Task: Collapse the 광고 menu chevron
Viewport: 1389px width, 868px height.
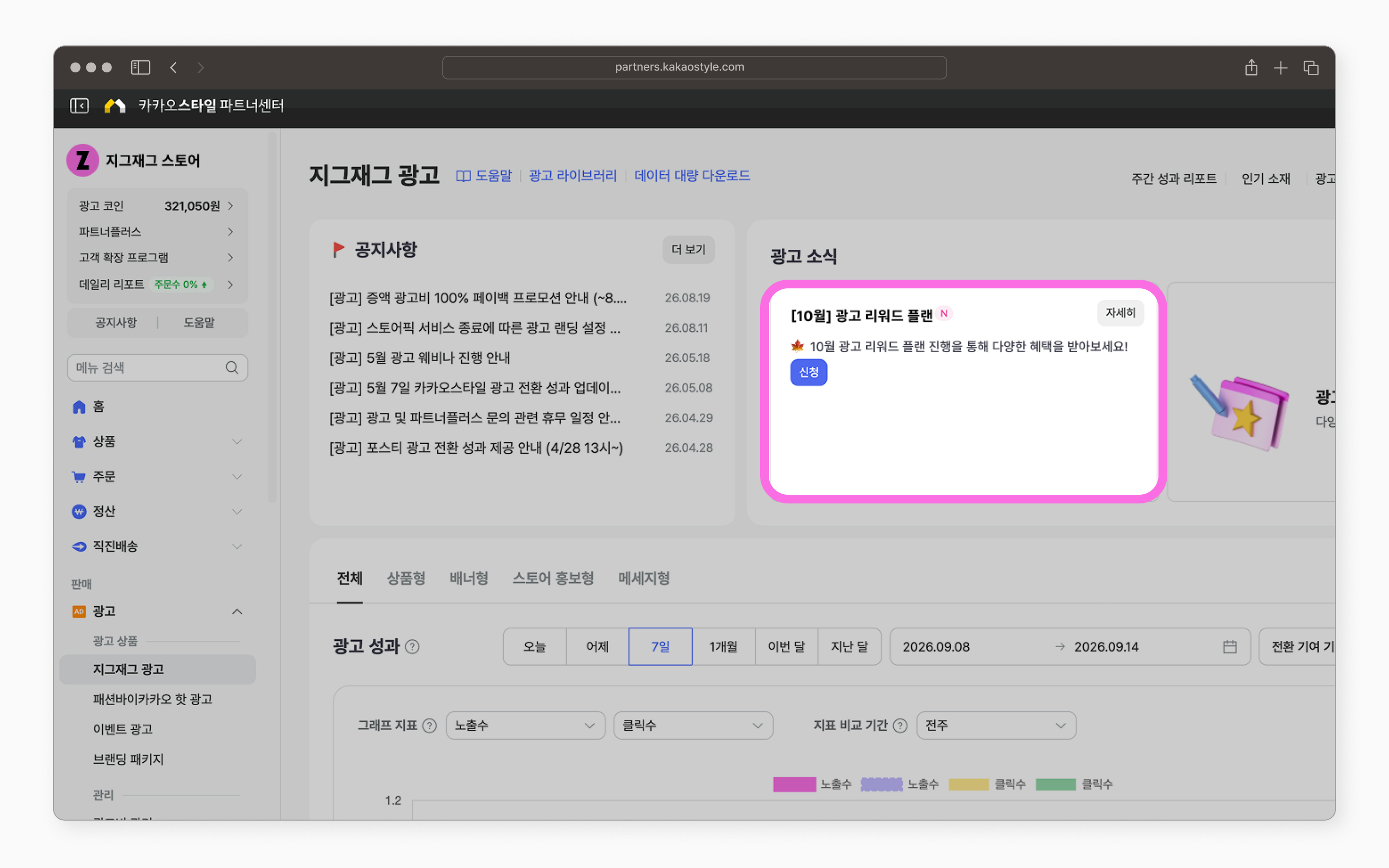Action: click(x=237, y=611)
